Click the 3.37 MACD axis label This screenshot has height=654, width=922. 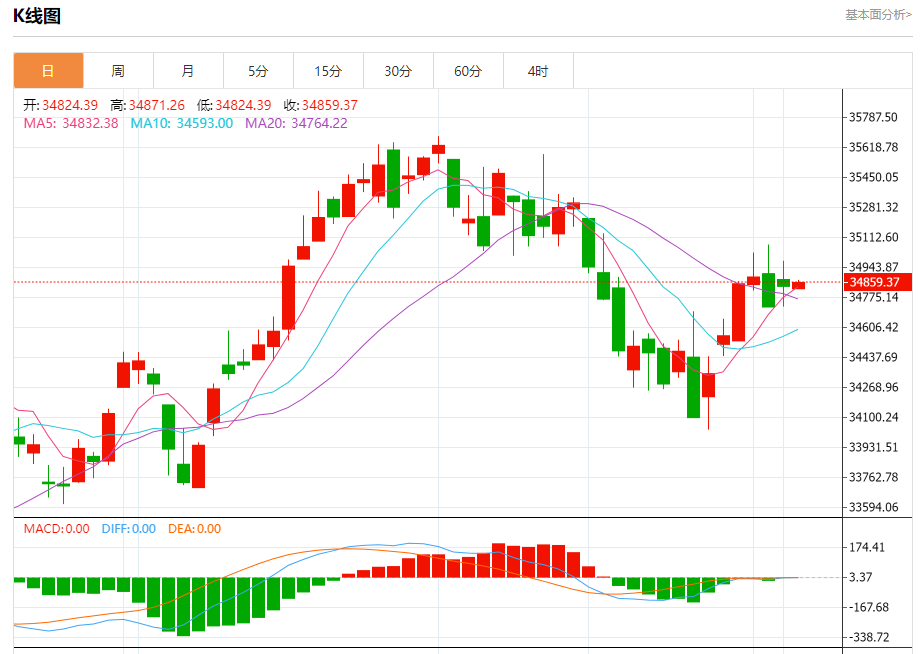[x=860, y=578]
